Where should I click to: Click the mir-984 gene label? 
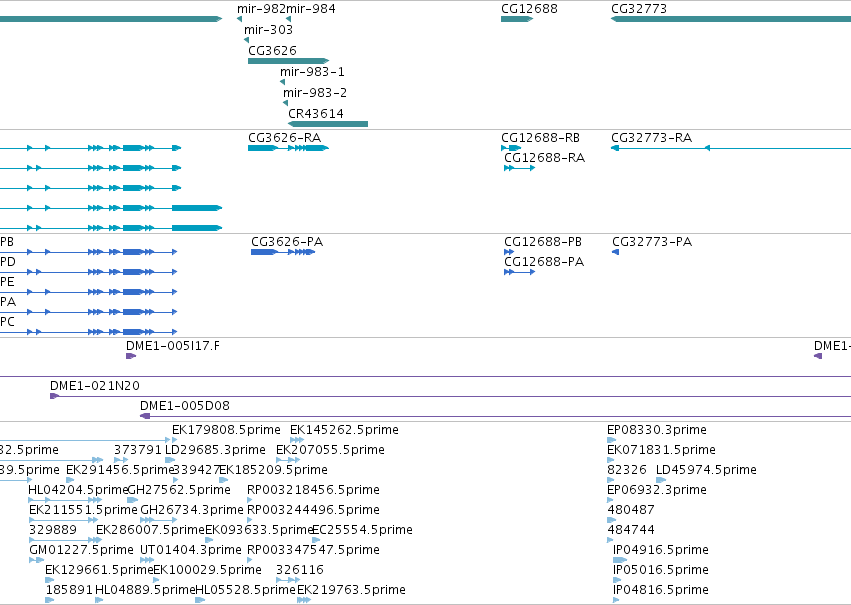point(311,9)
